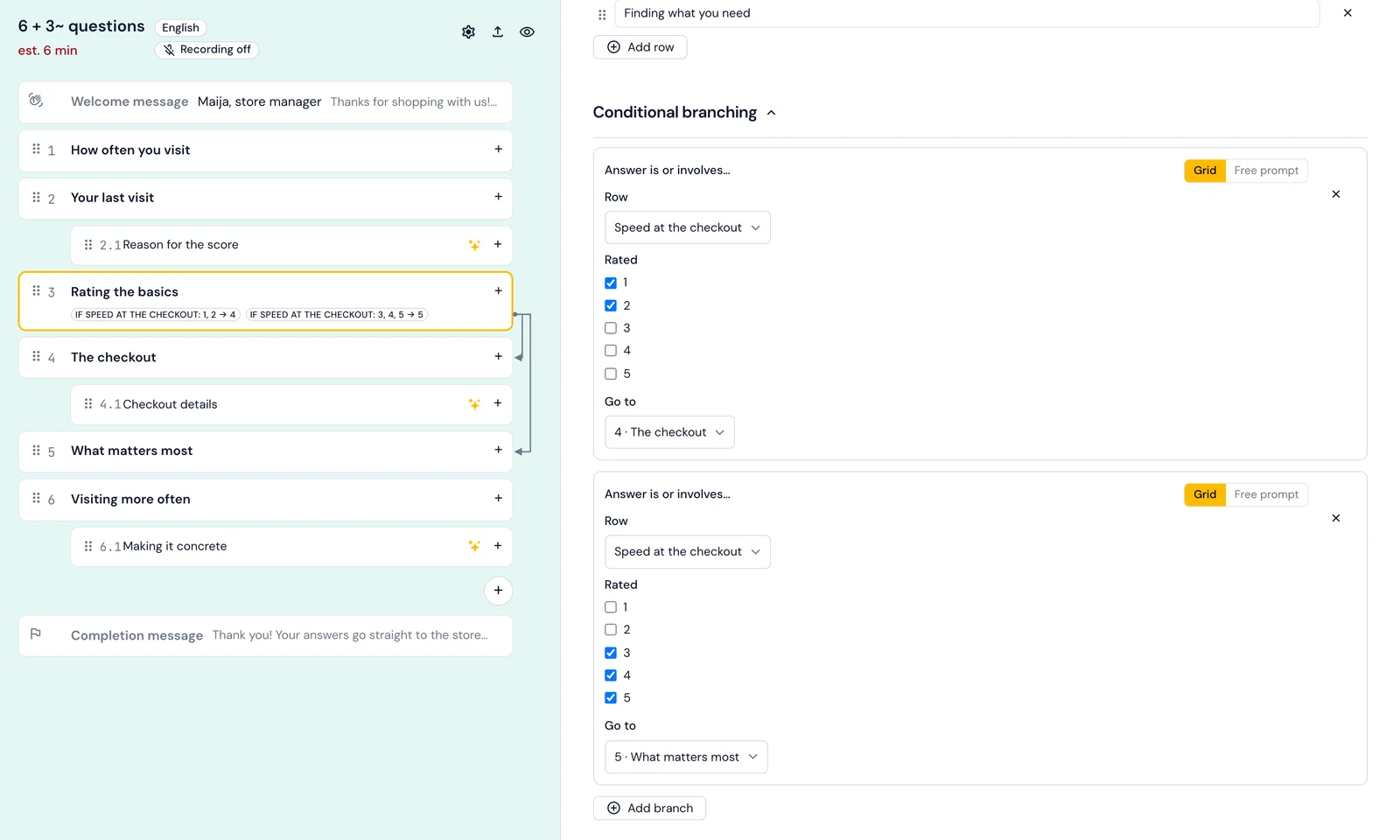This screenshot has width=1400, height=840.
Task: Open 'Go to 4 · The checkout' dropdown
Action: (669, 432)
